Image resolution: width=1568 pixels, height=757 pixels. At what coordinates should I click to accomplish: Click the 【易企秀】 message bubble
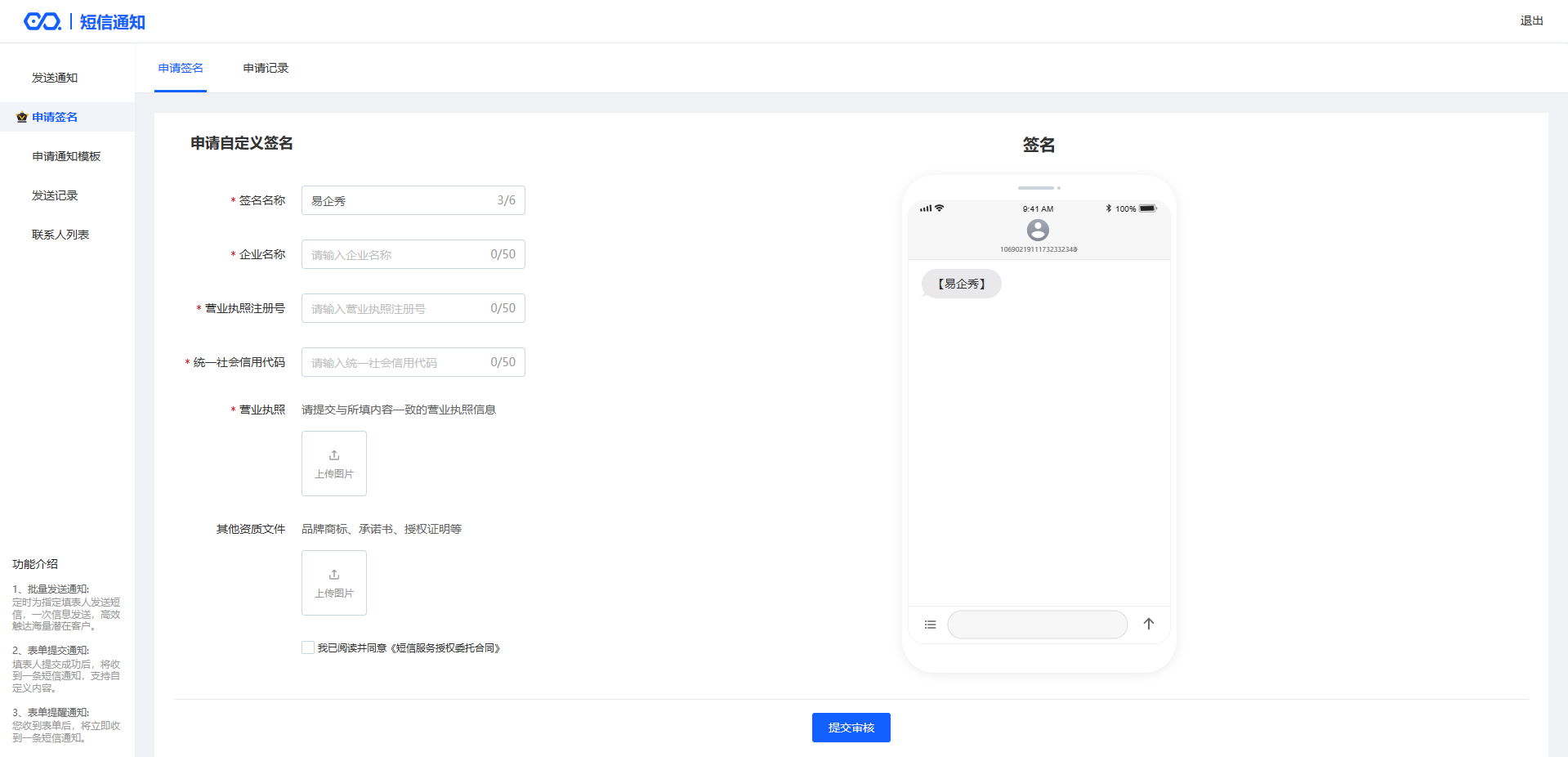962,284
